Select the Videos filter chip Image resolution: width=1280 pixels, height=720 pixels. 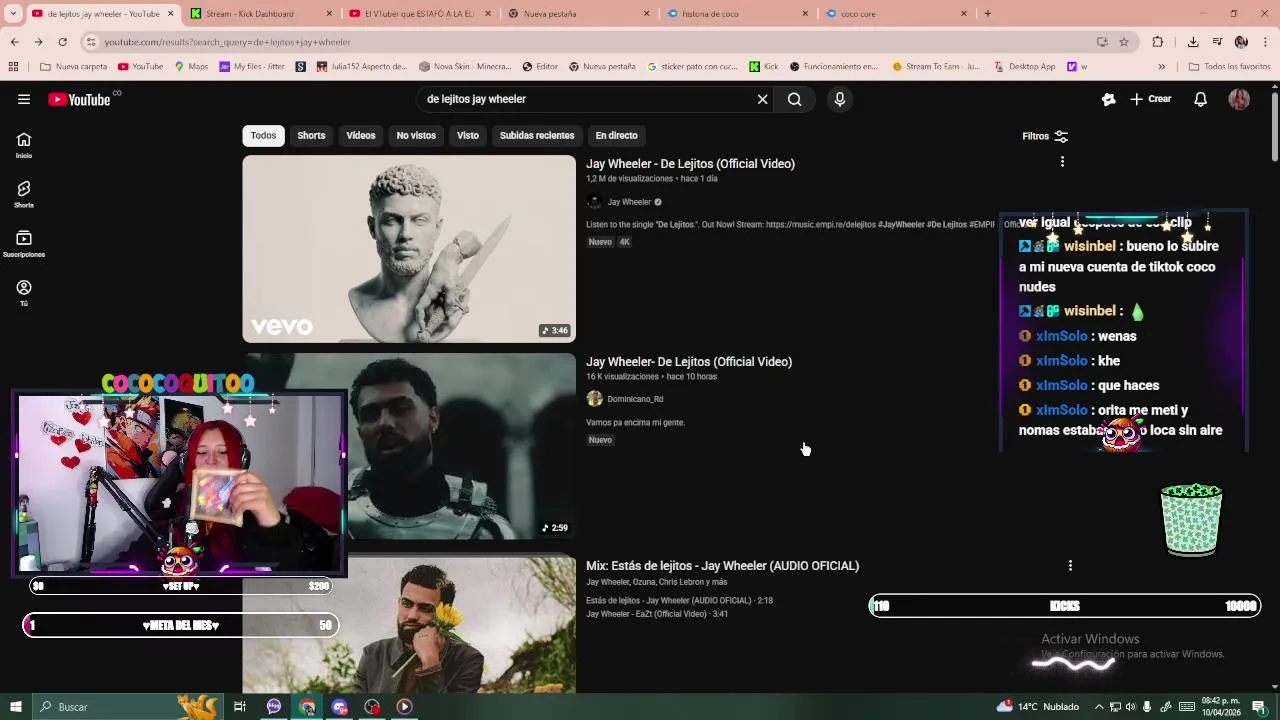[361, 135]
